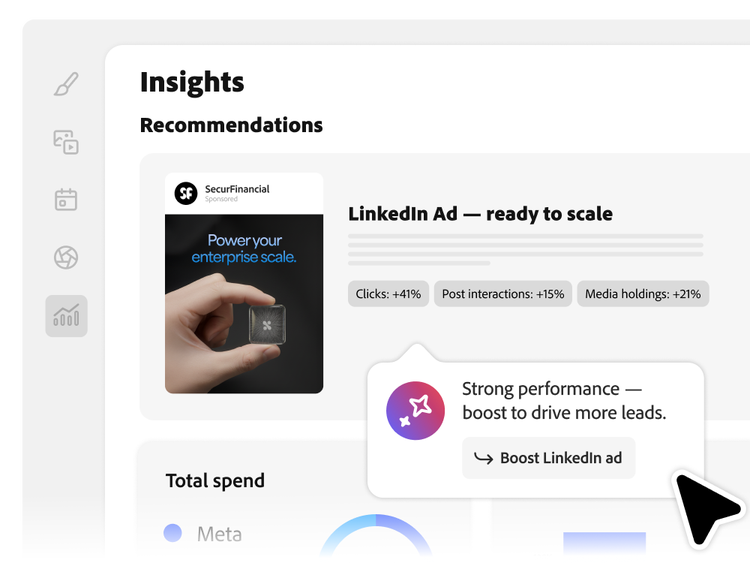Click the Recommendations section heading
The height and width of the screenshot is (563, 750).
tap(231, 125)
